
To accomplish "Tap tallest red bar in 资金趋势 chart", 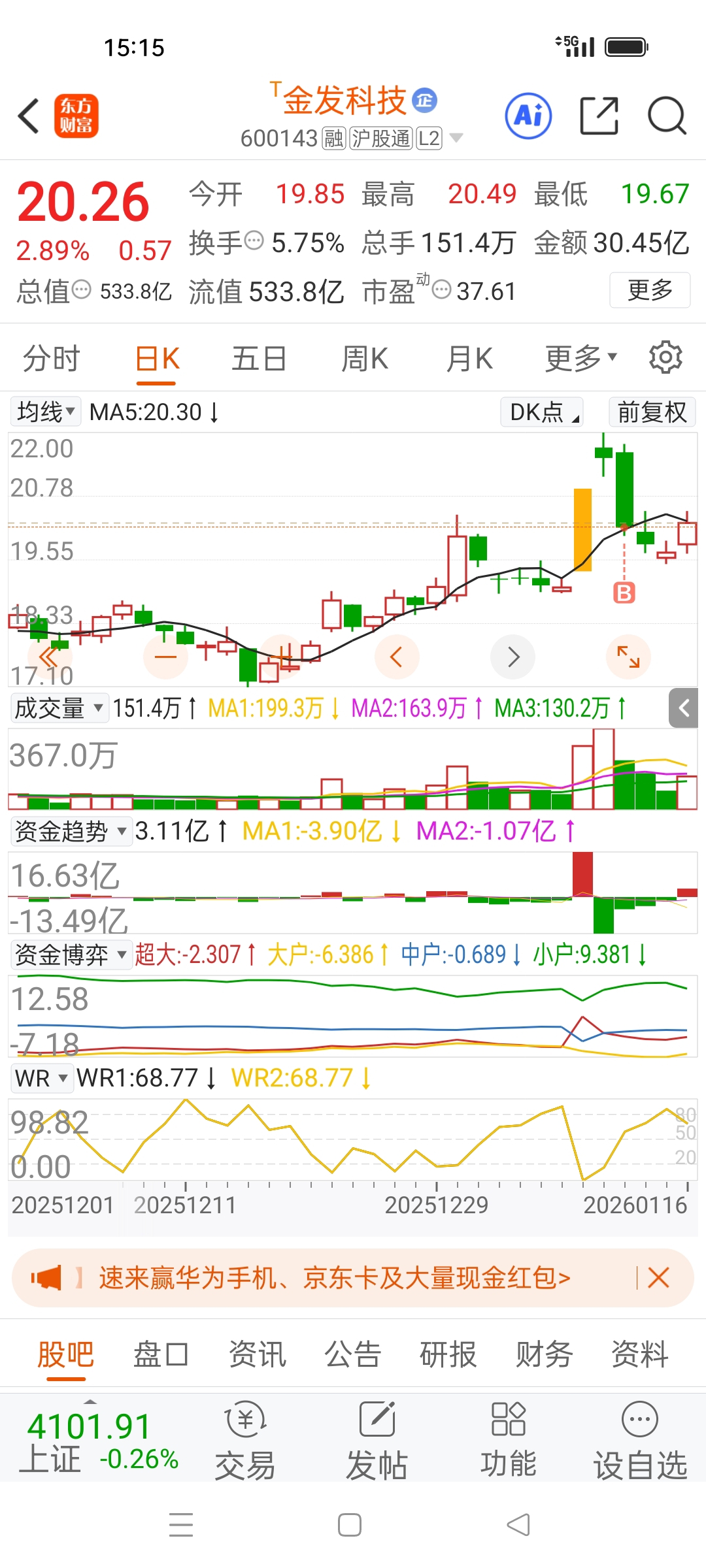I will click(x=582, y=875).
